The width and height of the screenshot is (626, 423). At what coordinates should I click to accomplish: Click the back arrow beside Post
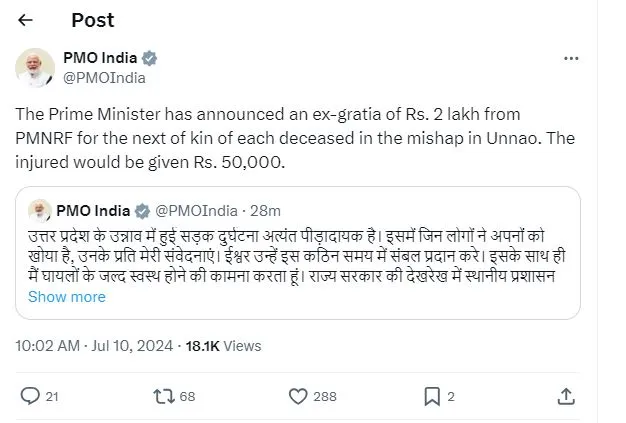(x=25, y=21)
